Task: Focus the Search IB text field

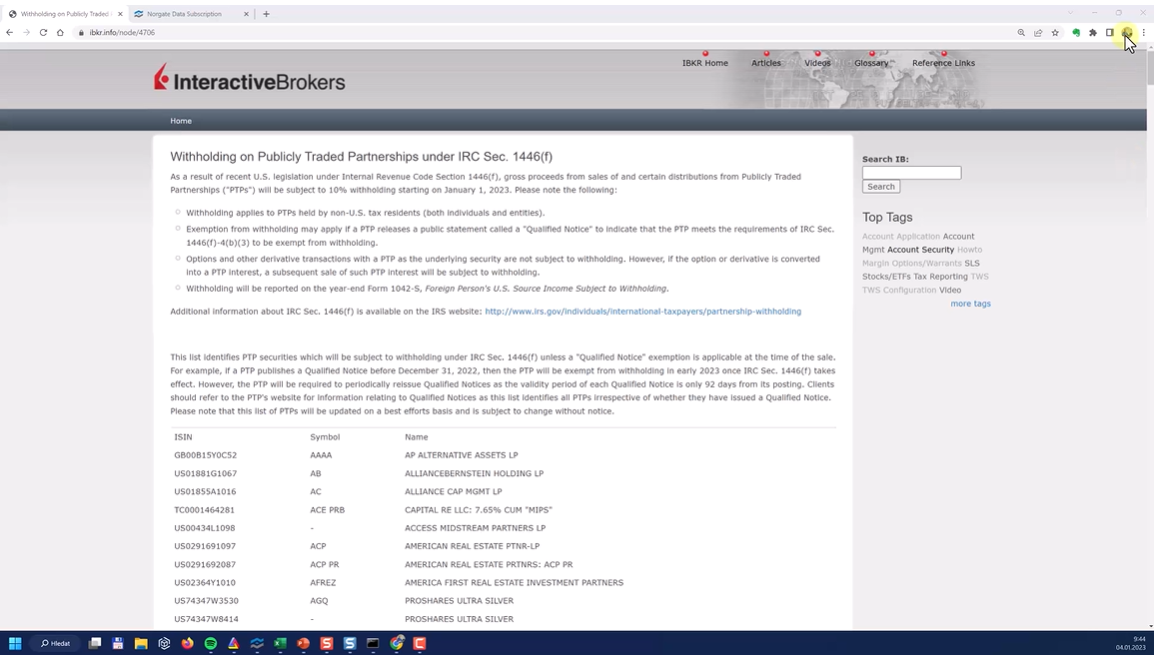Action: coord(911,172)
